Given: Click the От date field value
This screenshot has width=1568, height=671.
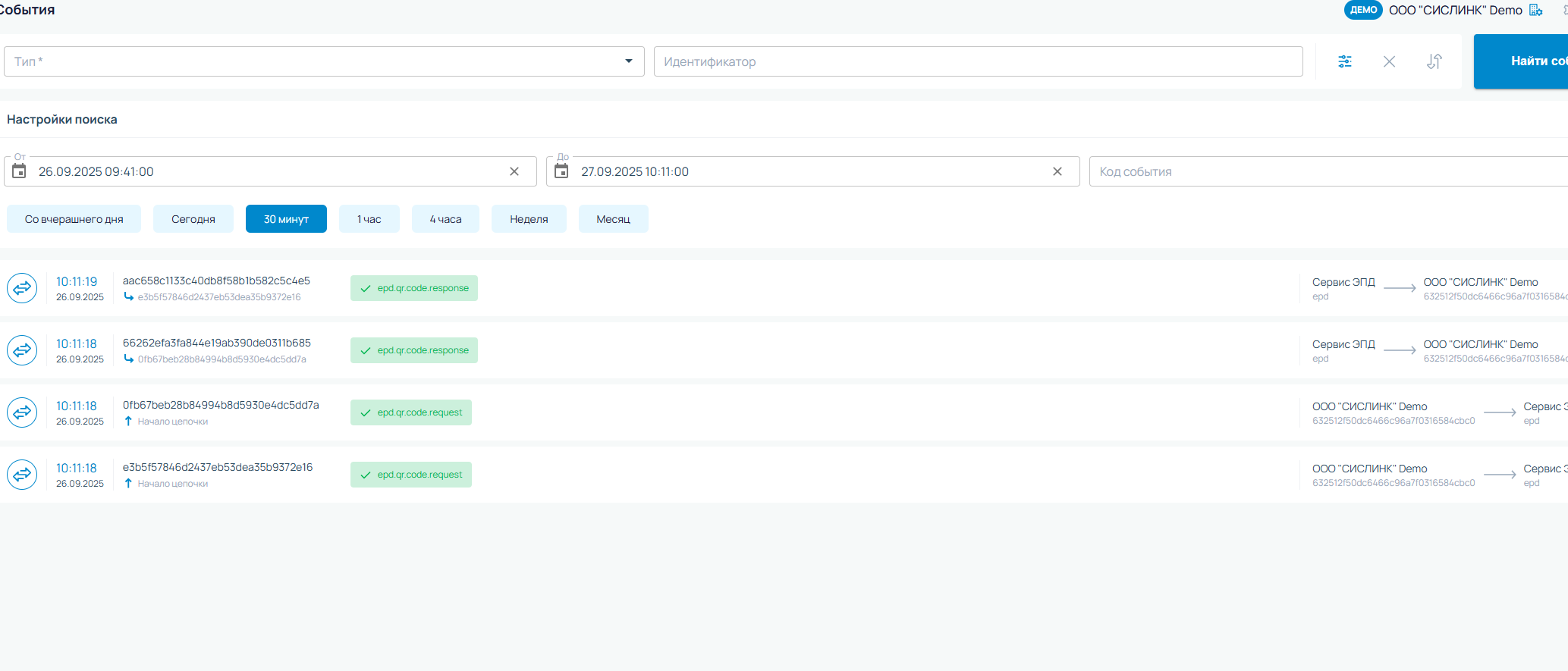Looking at the screenshot, I should coord(96,171).
